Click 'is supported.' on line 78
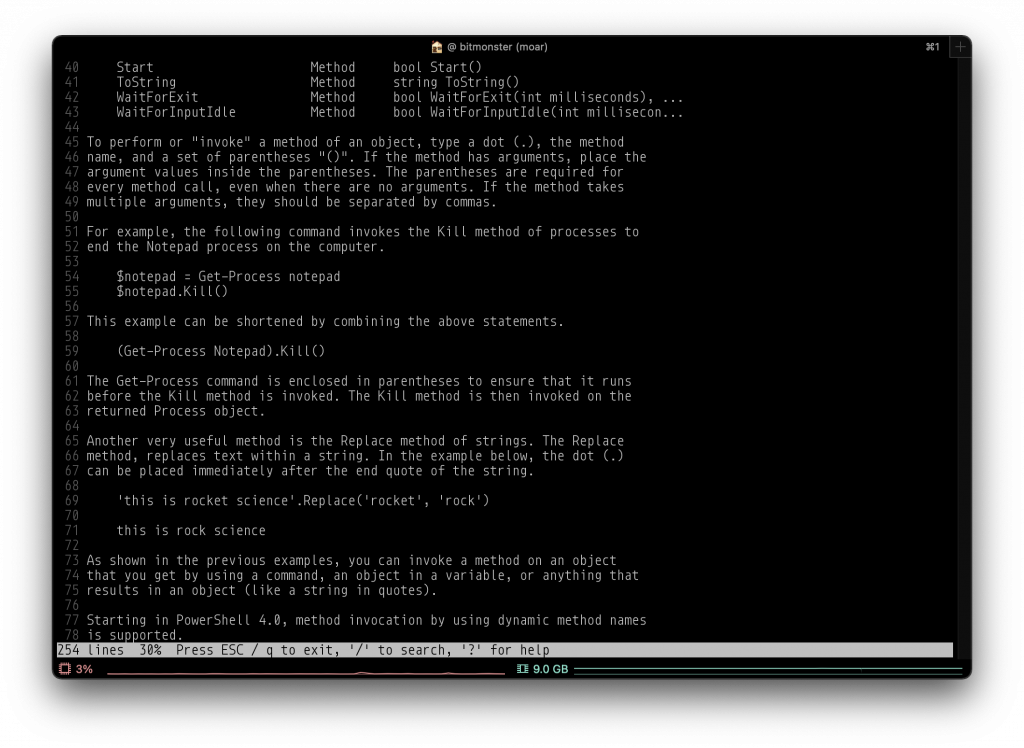 coord(135,635)
